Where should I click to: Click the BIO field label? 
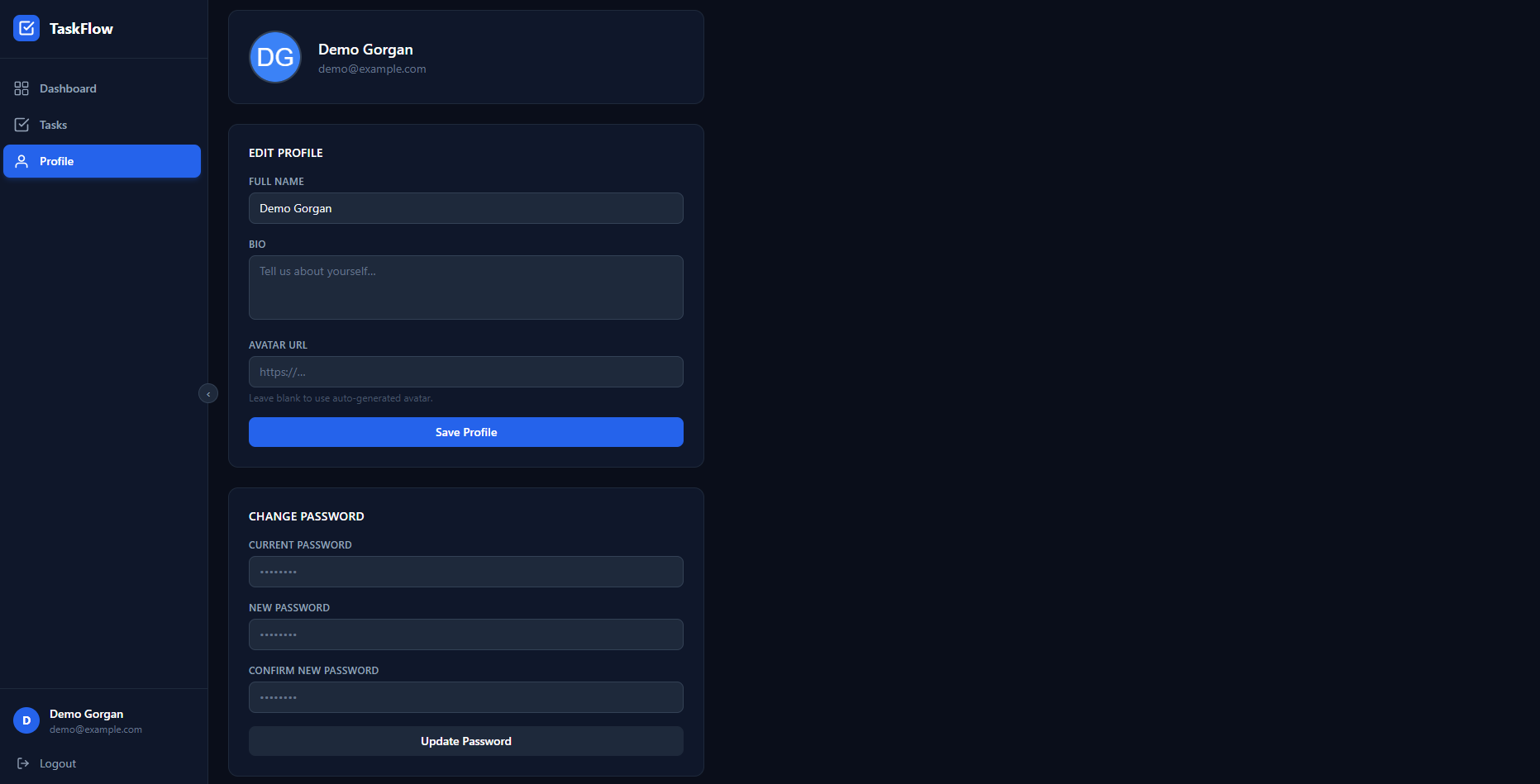point(257,245)
